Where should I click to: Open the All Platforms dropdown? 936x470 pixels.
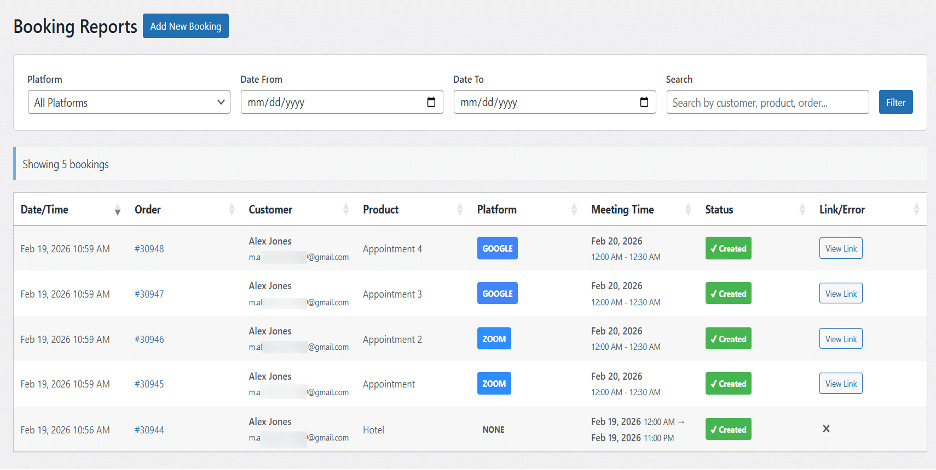click(x=129, y=102)
